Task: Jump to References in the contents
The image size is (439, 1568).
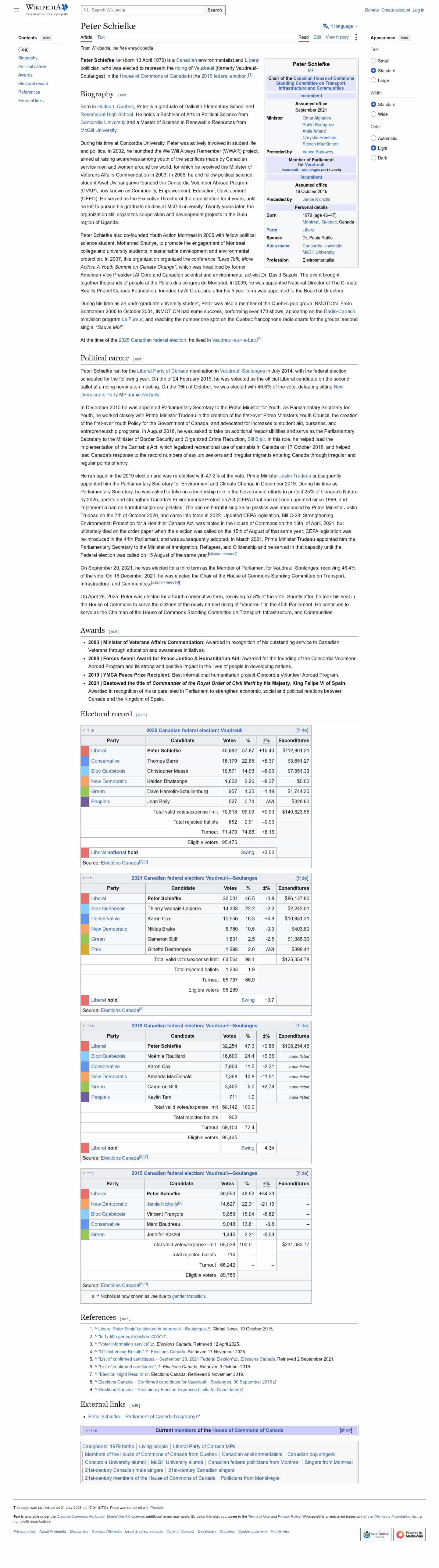Action: [29, 92]
